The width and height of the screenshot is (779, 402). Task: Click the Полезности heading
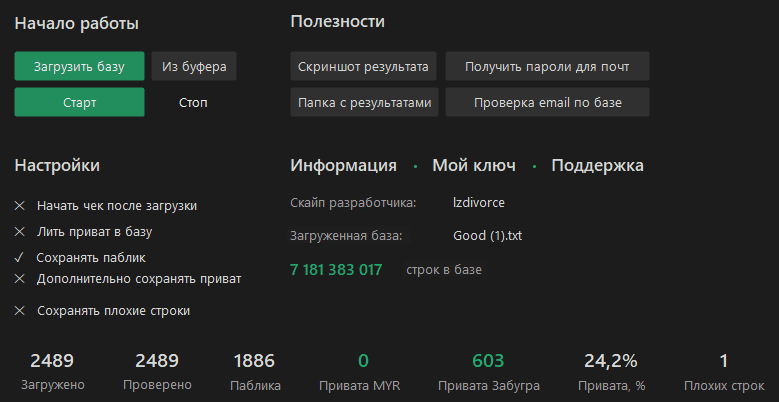pos(337,22)
